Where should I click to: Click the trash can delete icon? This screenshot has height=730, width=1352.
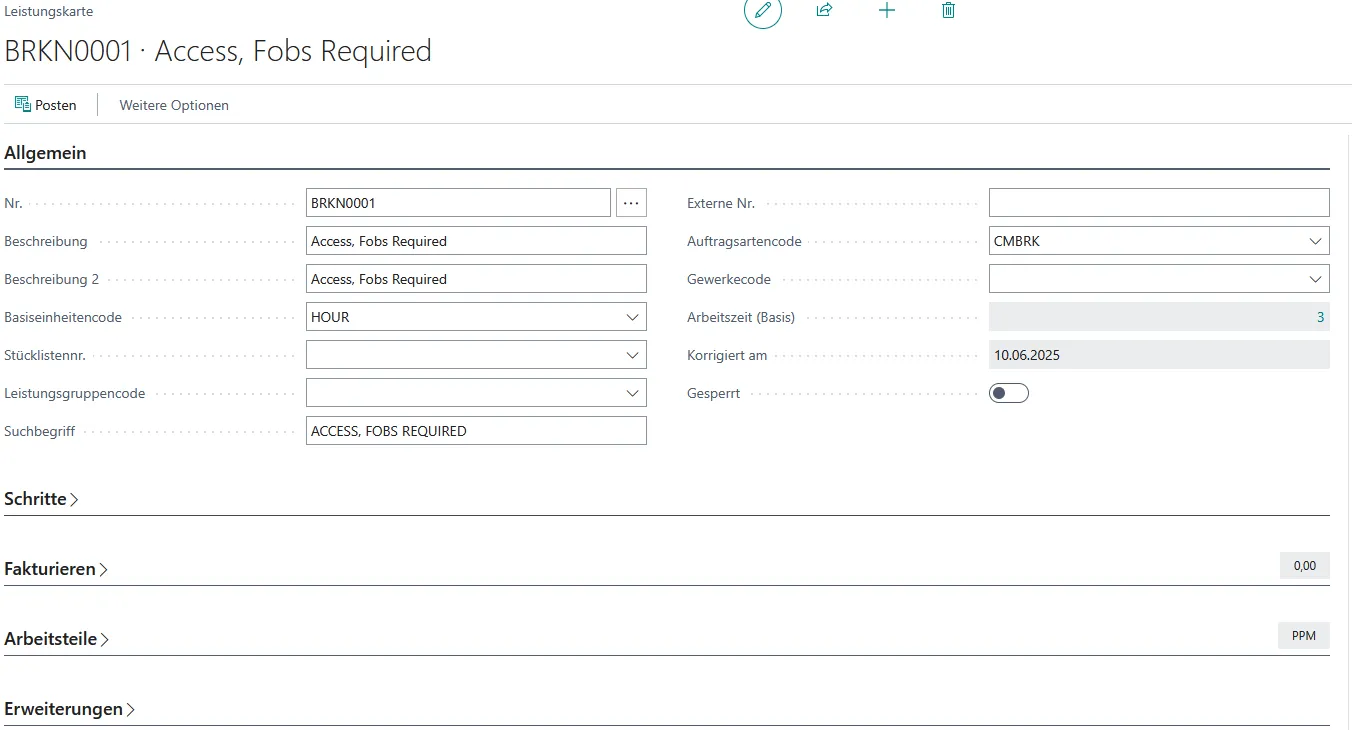click(949, 10)
